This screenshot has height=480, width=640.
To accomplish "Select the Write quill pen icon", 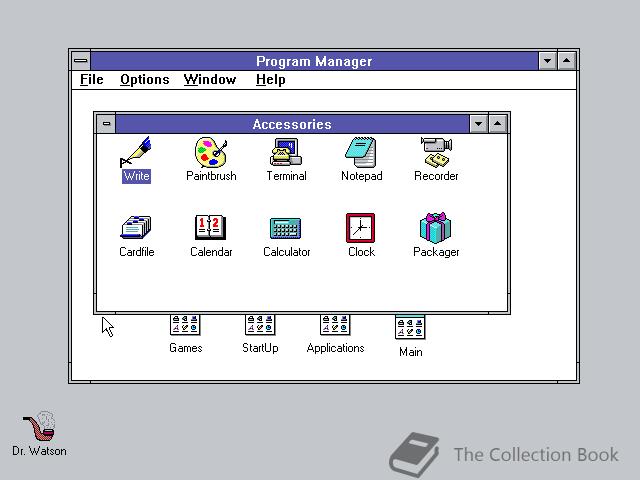I will click(136, 152).
